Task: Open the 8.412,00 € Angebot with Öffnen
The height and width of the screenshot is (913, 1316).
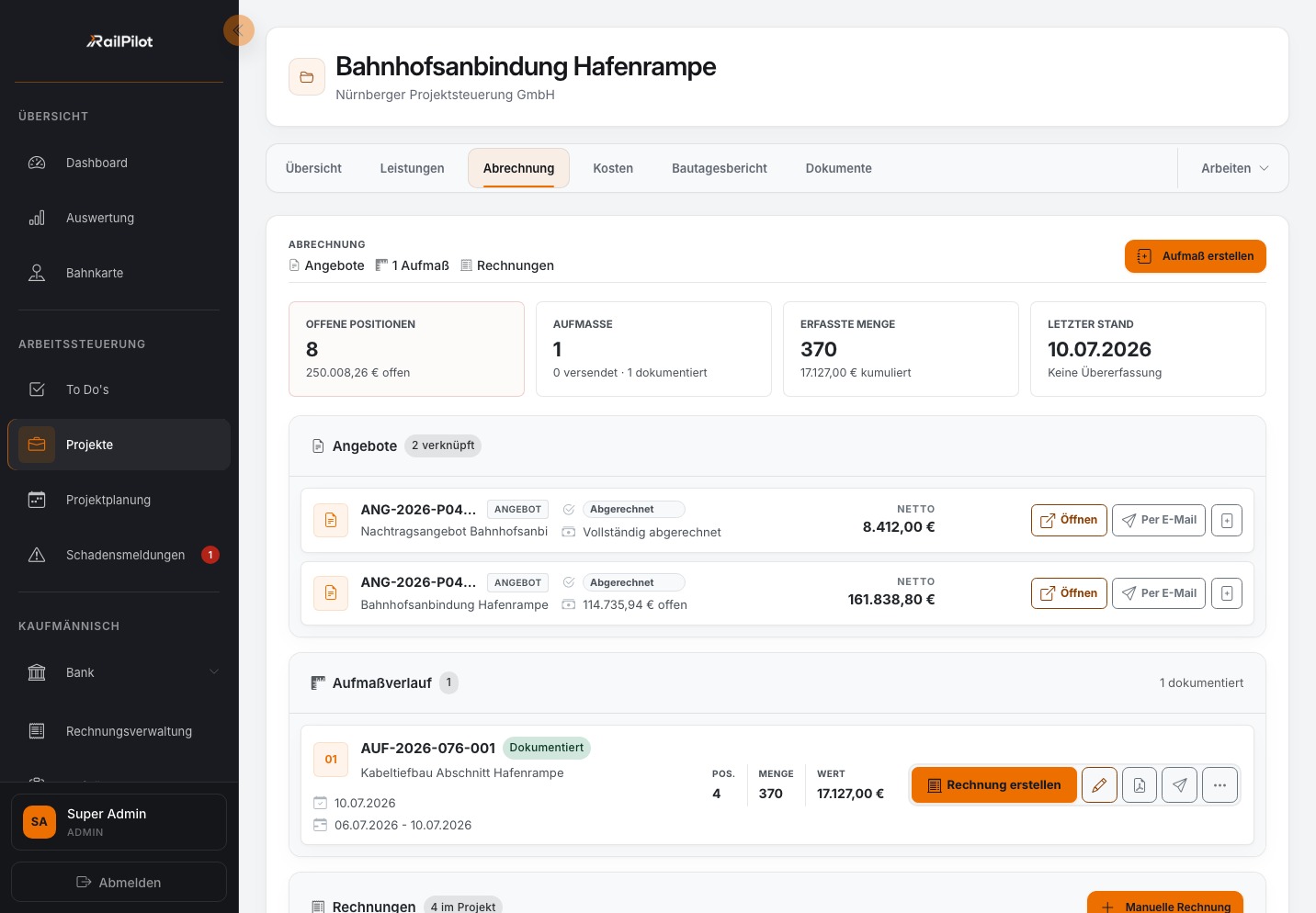Action: tap(1069, 520)
